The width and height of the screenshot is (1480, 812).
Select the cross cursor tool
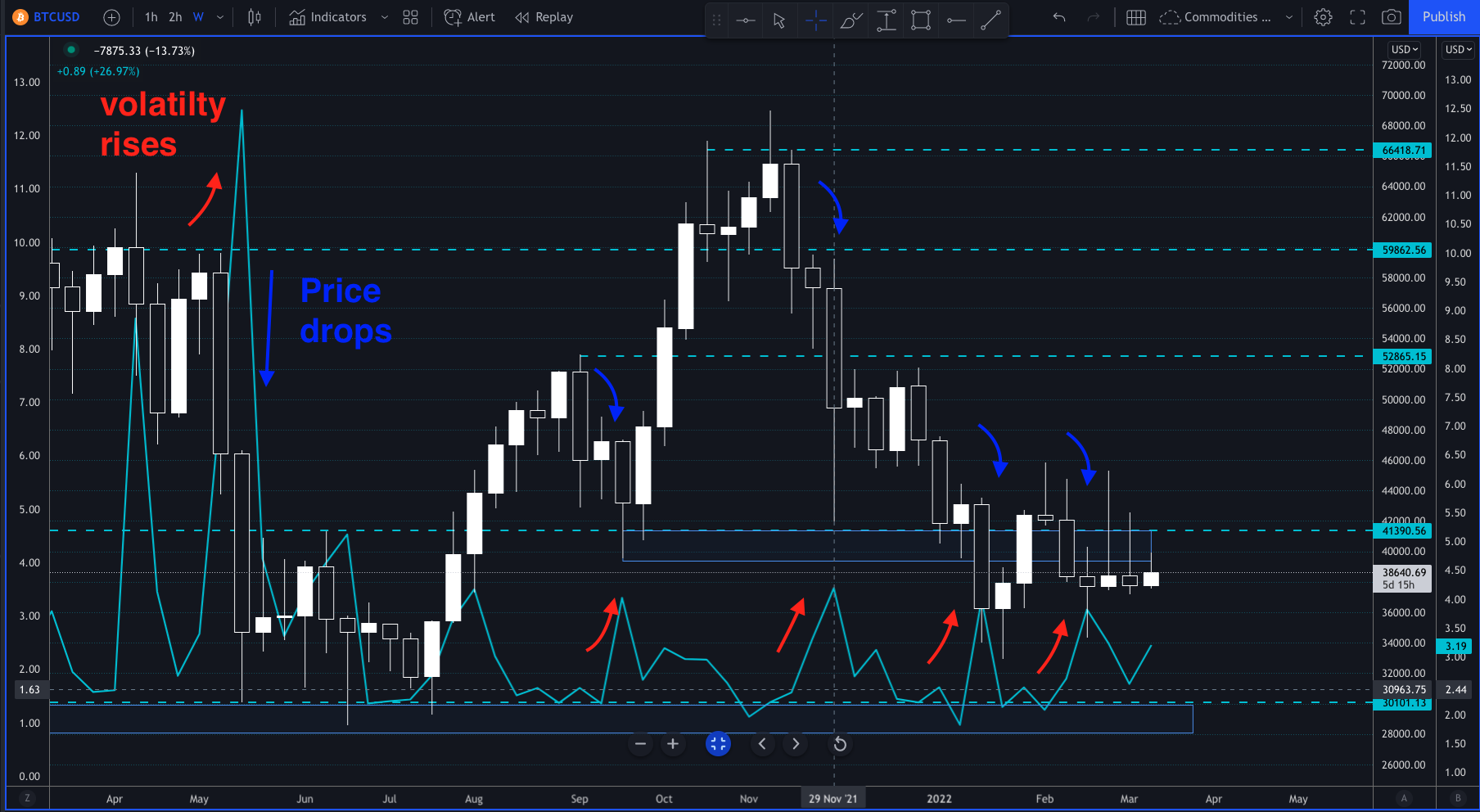[x=815, y=20]
